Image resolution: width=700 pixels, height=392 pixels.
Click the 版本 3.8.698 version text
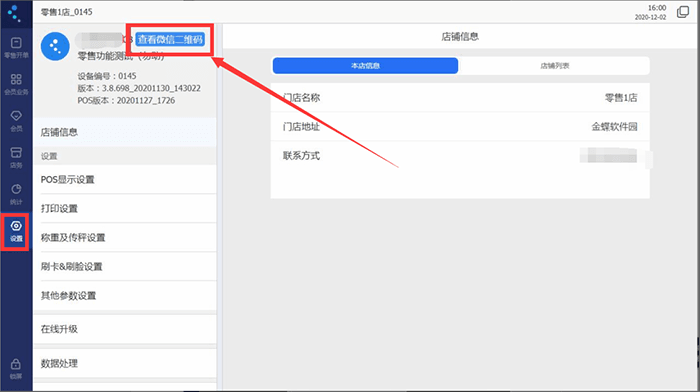139,88
